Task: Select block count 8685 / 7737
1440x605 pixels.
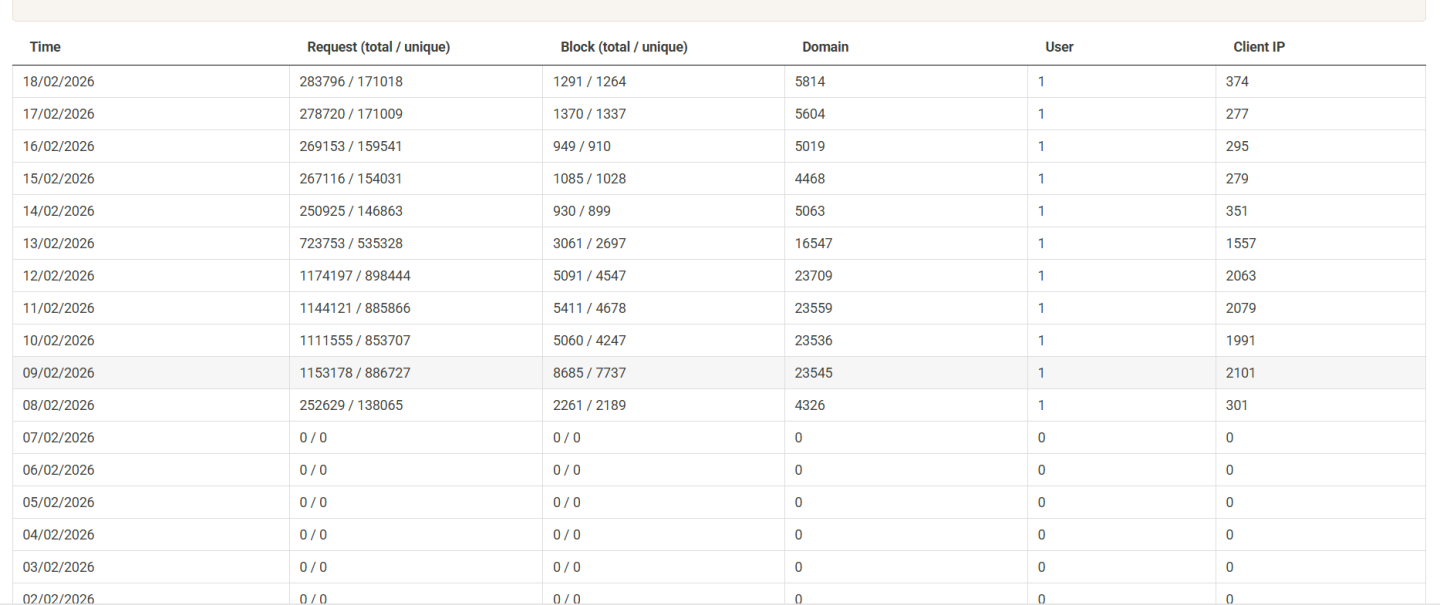Action: pyautogui.click(x=589, y=373)
